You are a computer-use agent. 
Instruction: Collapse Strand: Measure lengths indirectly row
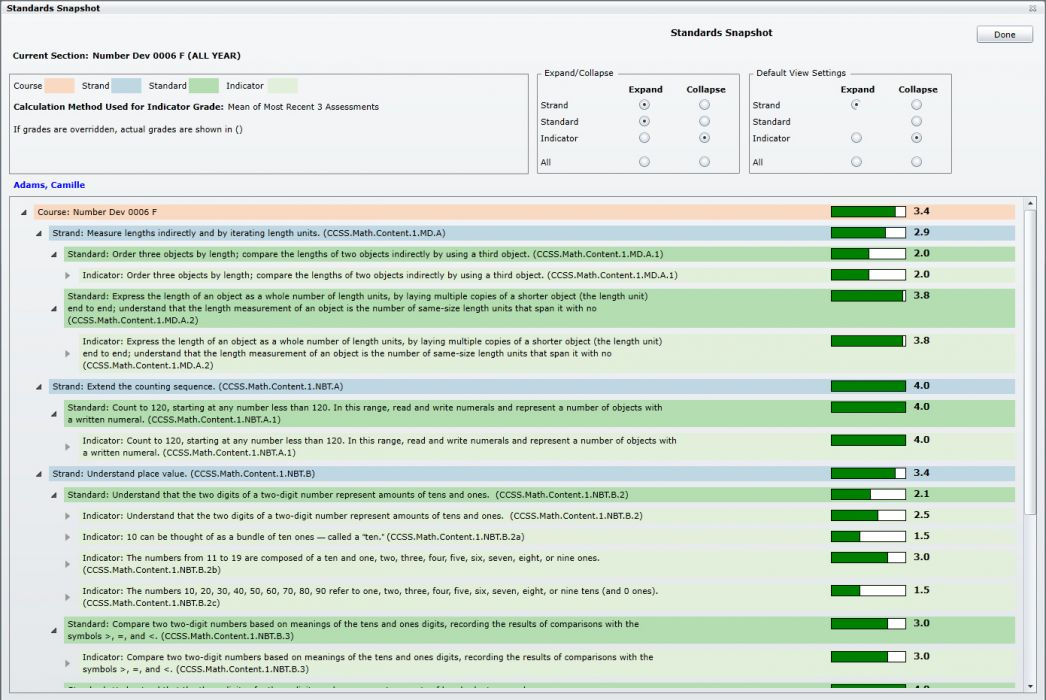coord(39,234)
